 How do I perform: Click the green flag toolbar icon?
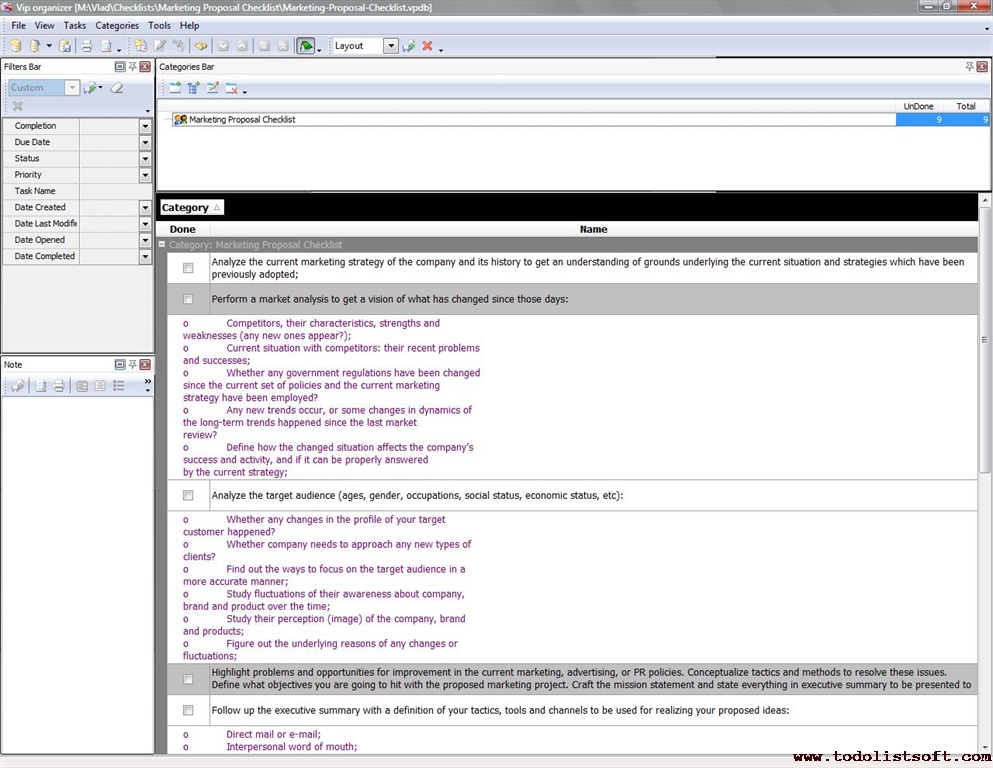(x=306, y=46)
